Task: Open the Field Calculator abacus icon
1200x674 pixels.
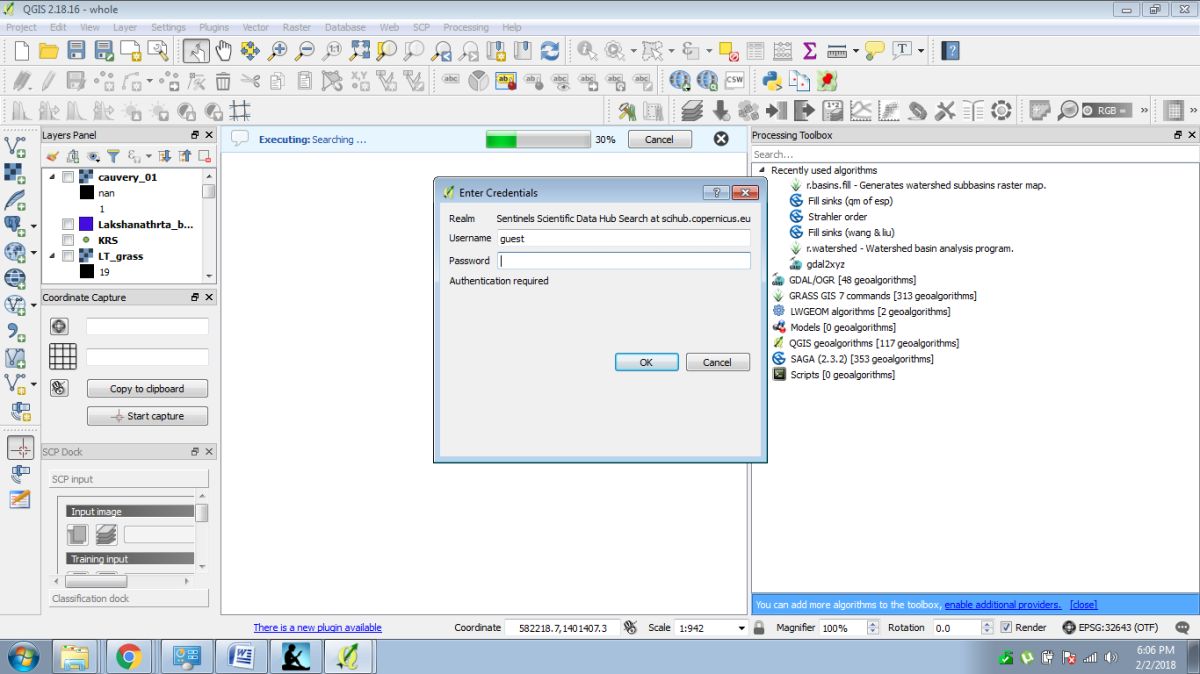Action: (783, 50)
